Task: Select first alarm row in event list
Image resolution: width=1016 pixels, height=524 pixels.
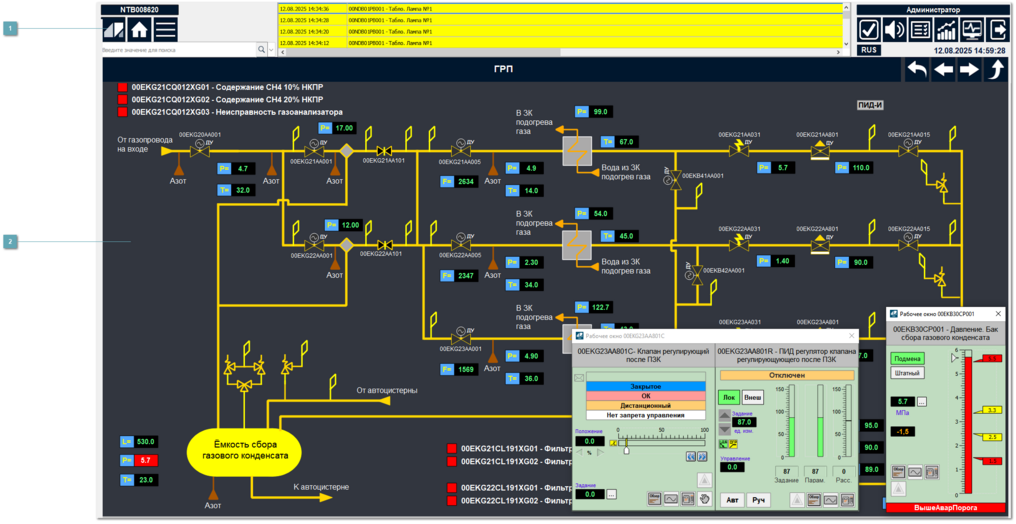Action: pyautogui.click(x=560, y=8)
